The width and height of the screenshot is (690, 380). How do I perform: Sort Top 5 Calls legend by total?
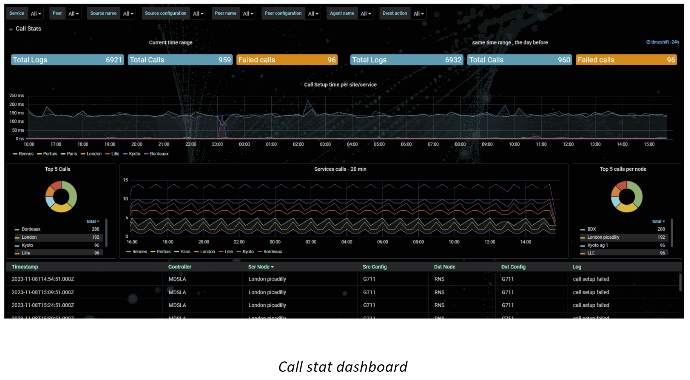click(x=92, y=222)
